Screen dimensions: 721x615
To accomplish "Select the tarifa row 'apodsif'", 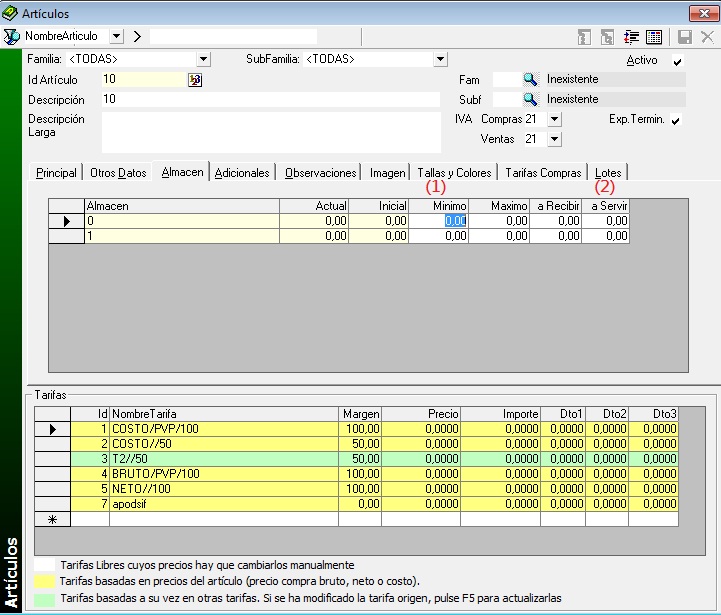I will [356, 504].
